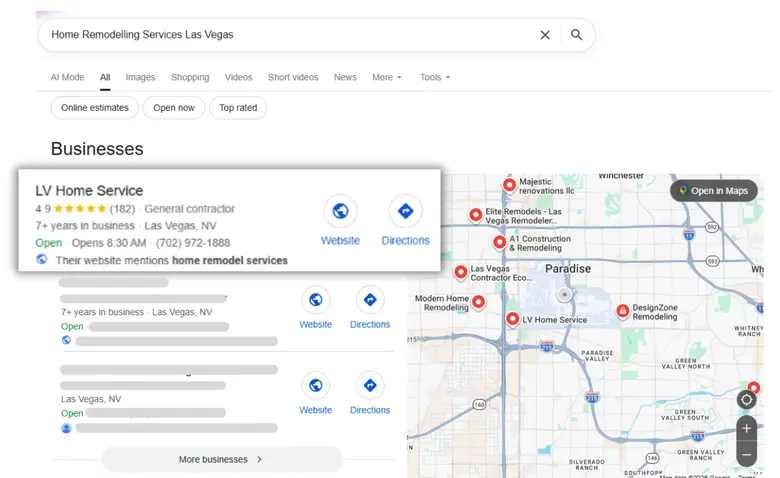Select Modern Home Remodeling map pin
Viewport: 780px width, 478px height.
point(479,301)
